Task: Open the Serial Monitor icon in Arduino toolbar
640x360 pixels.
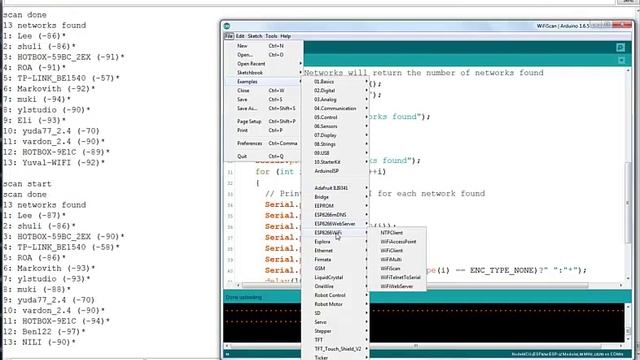Action: point(620,47)
